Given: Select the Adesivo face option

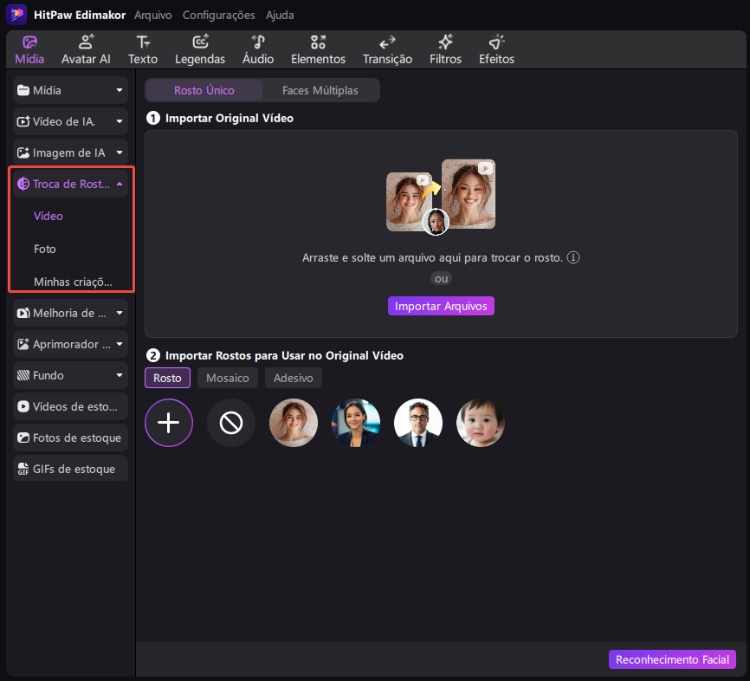Looking at the screenshot, I should click(293, 378).
